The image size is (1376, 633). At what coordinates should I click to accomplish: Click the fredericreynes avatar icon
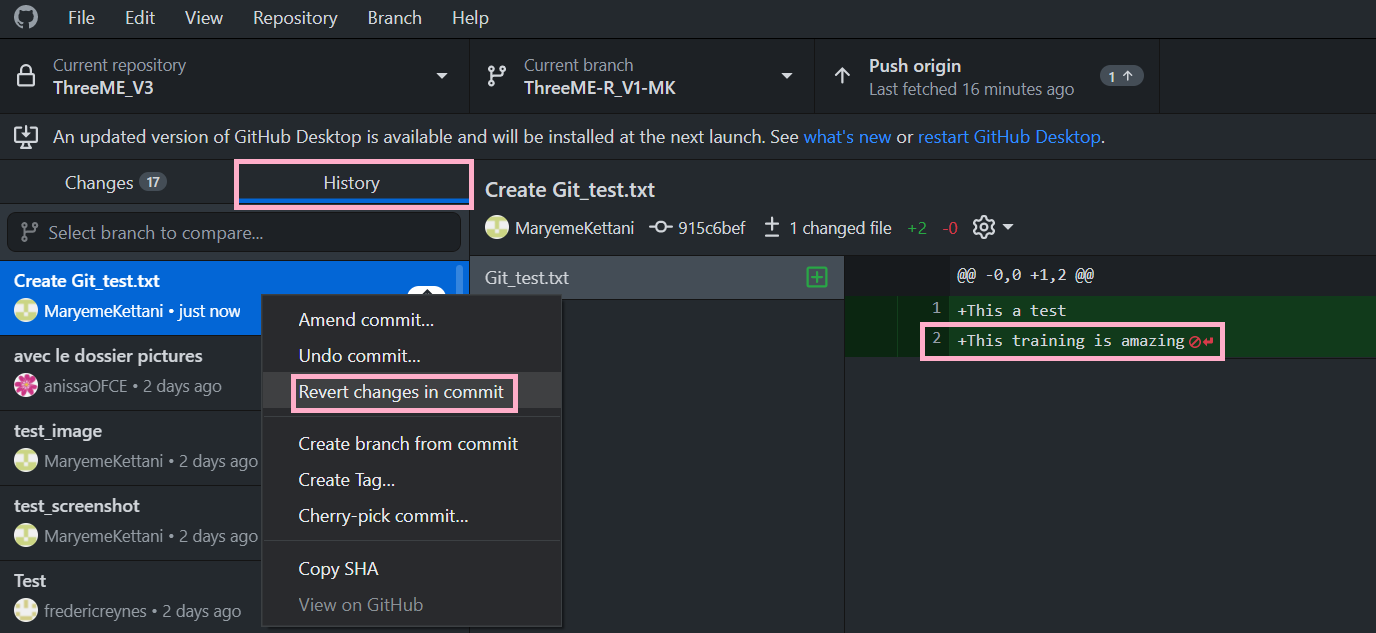(26, 611)
